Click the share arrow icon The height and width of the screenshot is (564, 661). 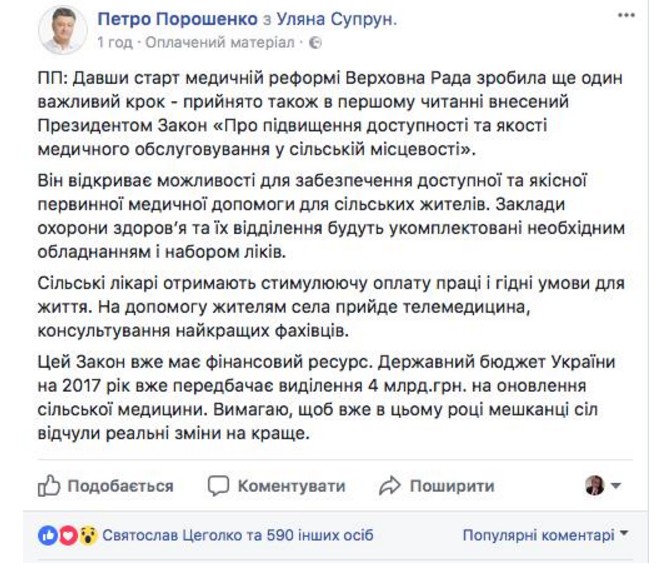point(390,486)
